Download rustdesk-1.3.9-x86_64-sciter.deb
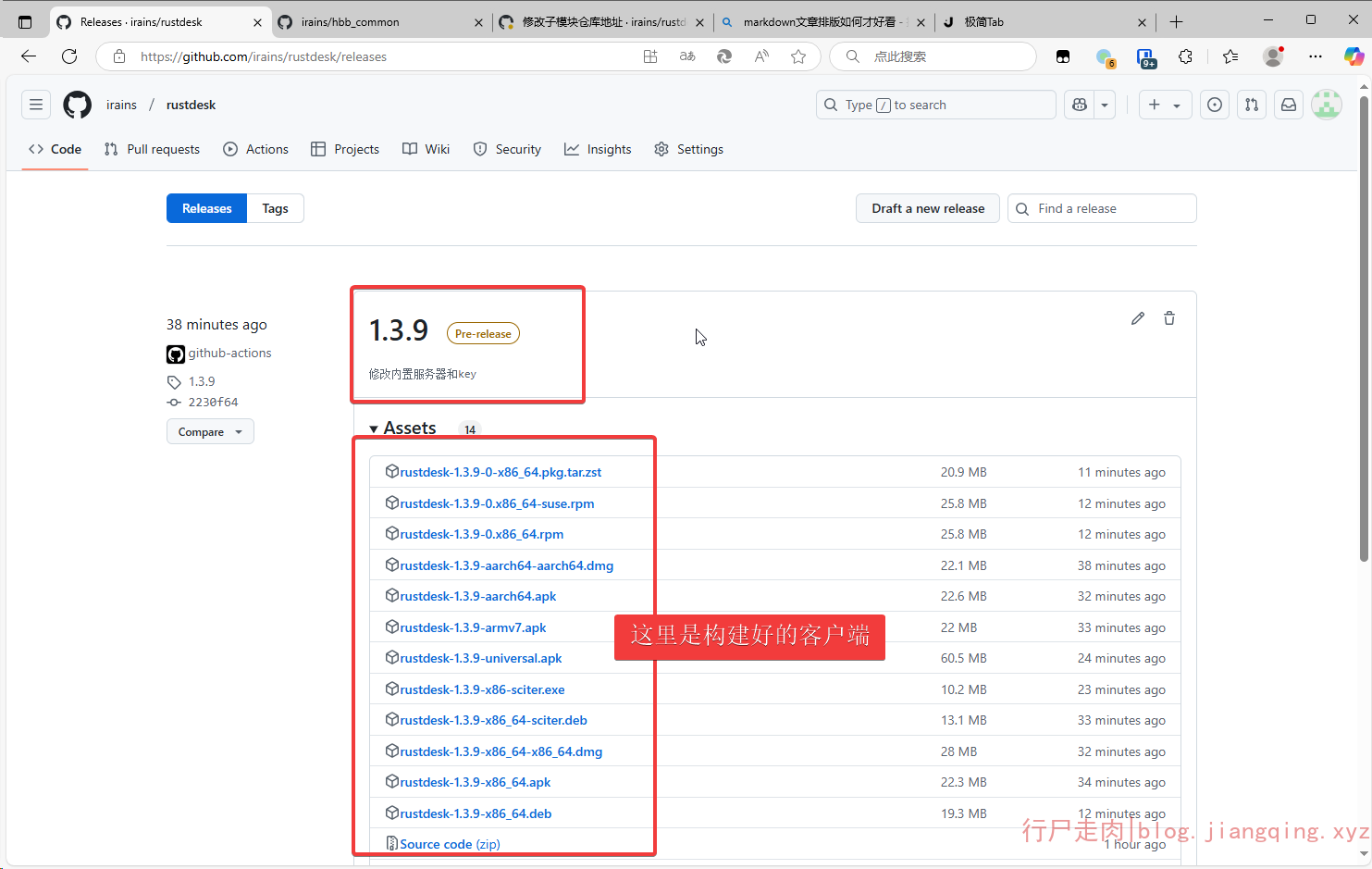This screenshot has height=869, width=1372. (x=493, y=720)
